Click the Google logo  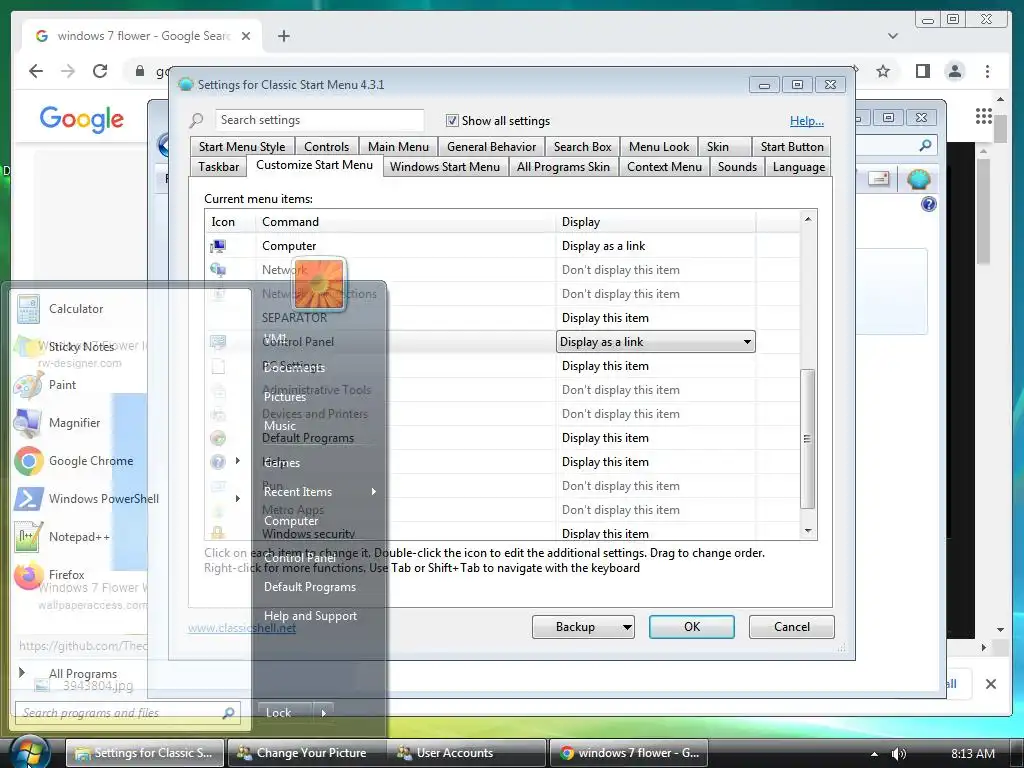tap(82, 119)
